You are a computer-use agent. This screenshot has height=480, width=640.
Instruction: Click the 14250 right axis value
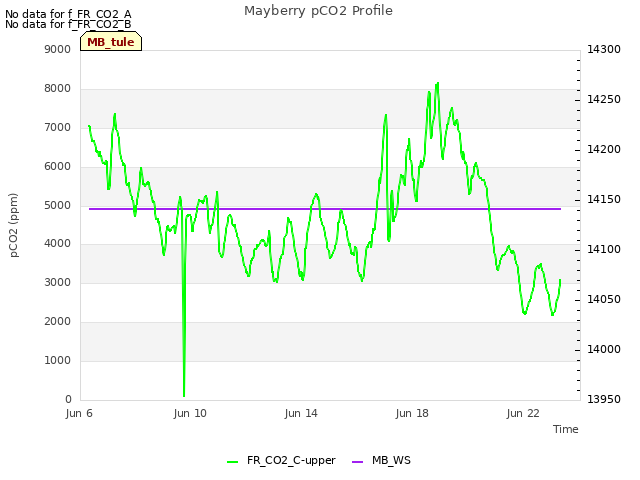coord(604,100)
